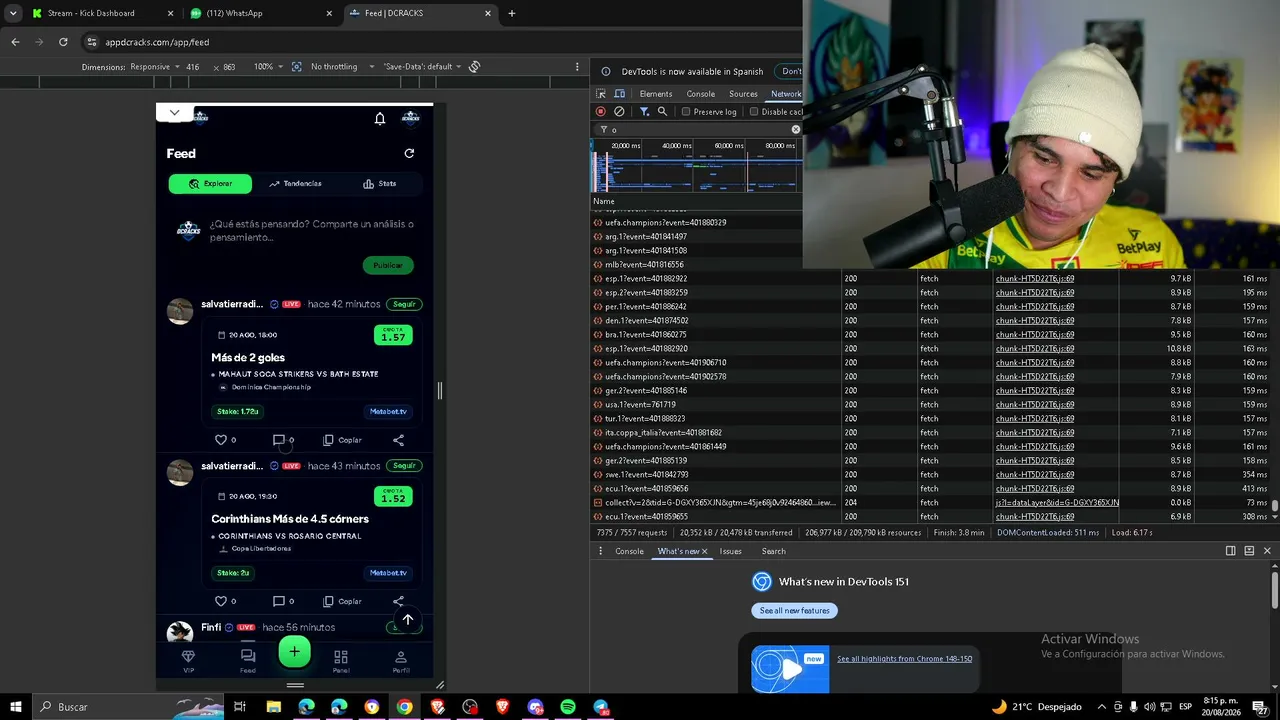This screenshot has height=720, width=1280.
Task: Toggle the network filter funnel icon
Action: [x=644, y=112]
